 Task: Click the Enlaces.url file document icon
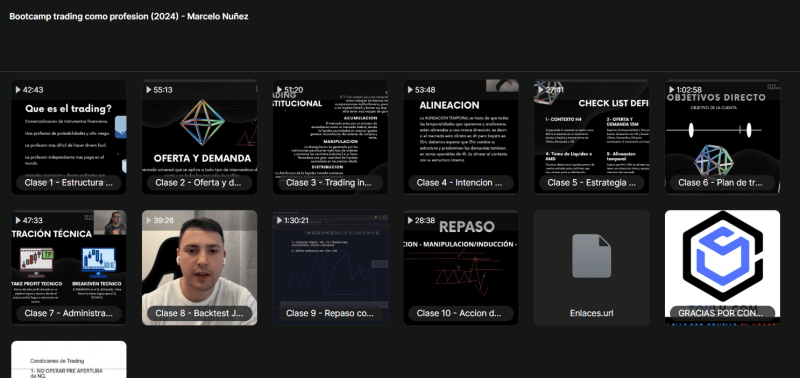tap(591, 256)
